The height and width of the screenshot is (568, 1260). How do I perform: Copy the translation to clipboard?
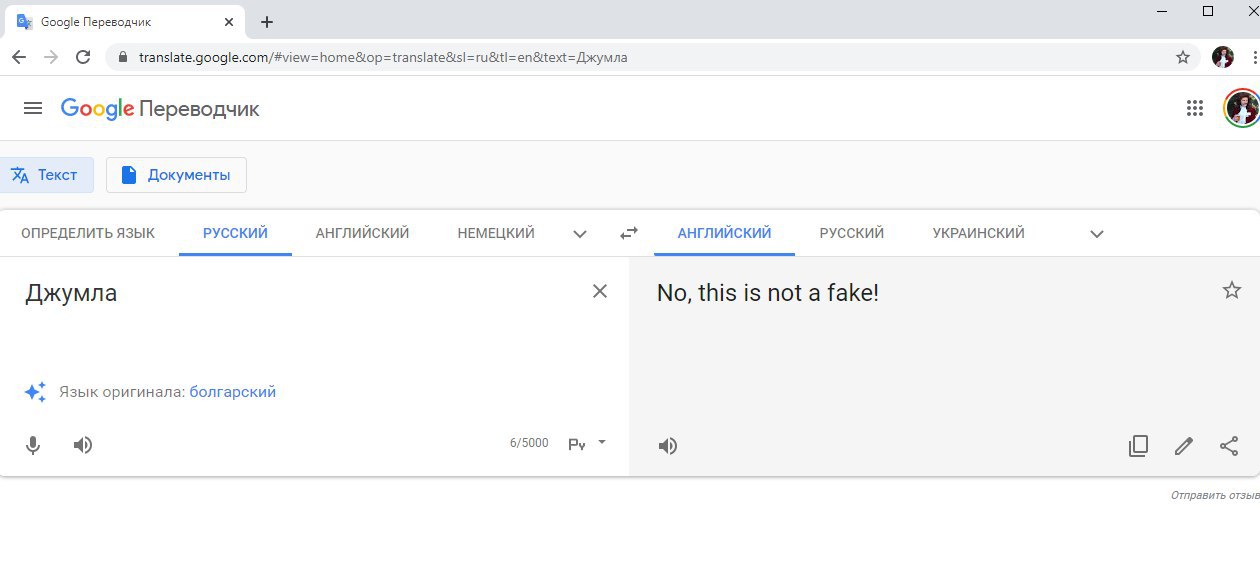click(1138, 446)
